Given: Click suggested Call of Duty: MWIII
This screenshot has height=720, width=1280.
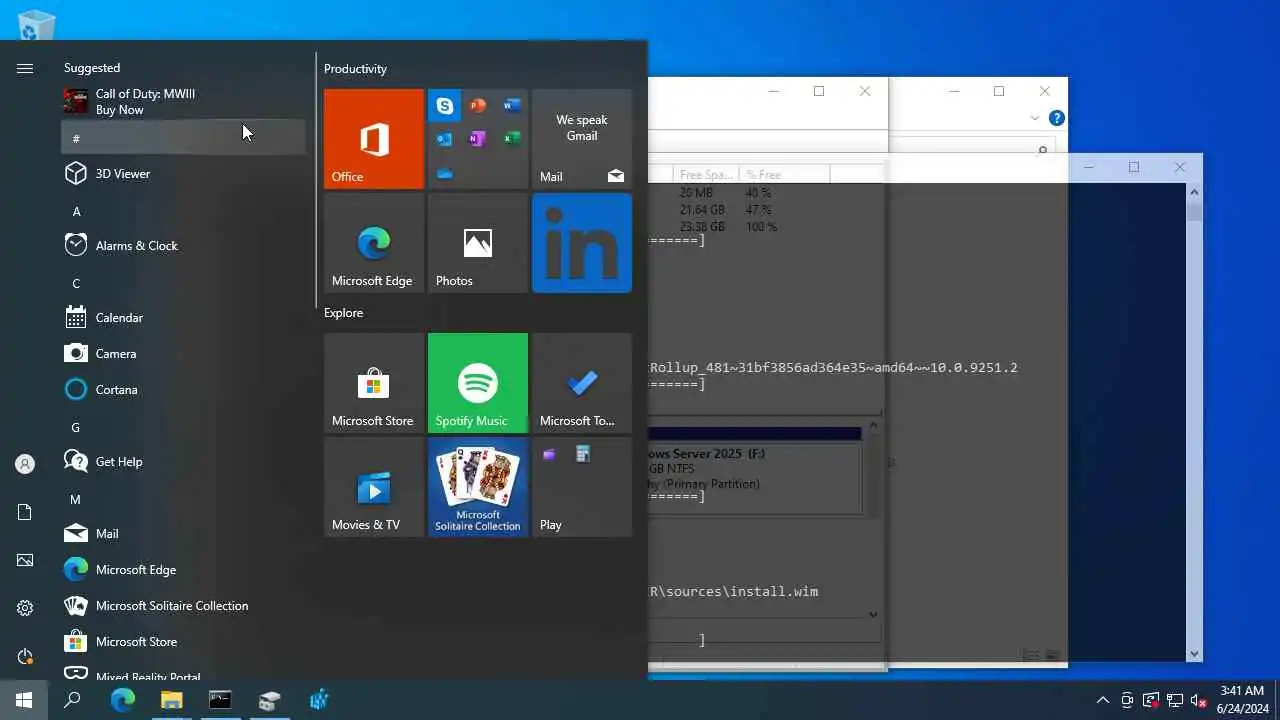Looking at the screenshot, I should point(184,102).
